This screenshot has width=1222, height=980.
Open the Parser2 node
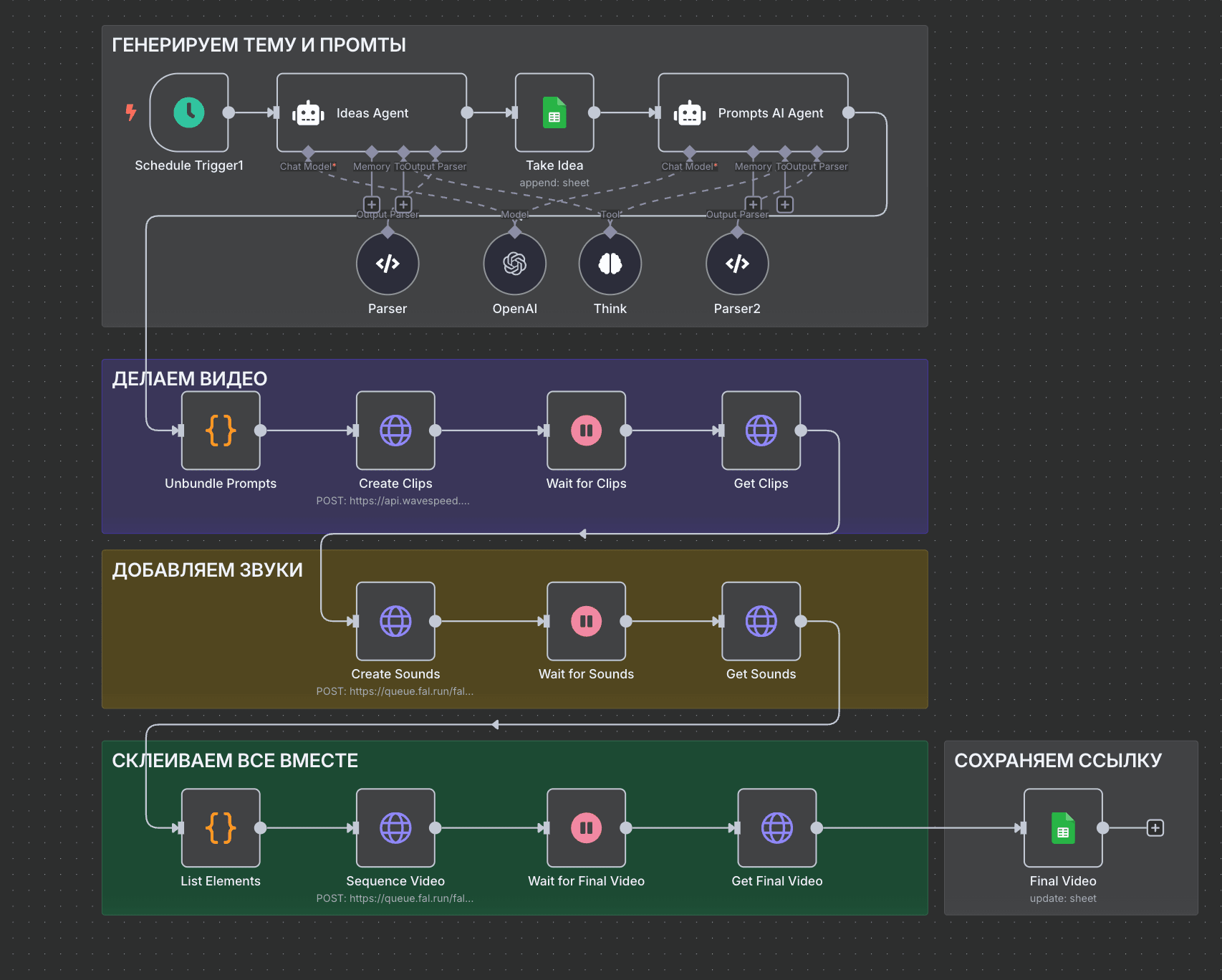click(x=737, y=264)
